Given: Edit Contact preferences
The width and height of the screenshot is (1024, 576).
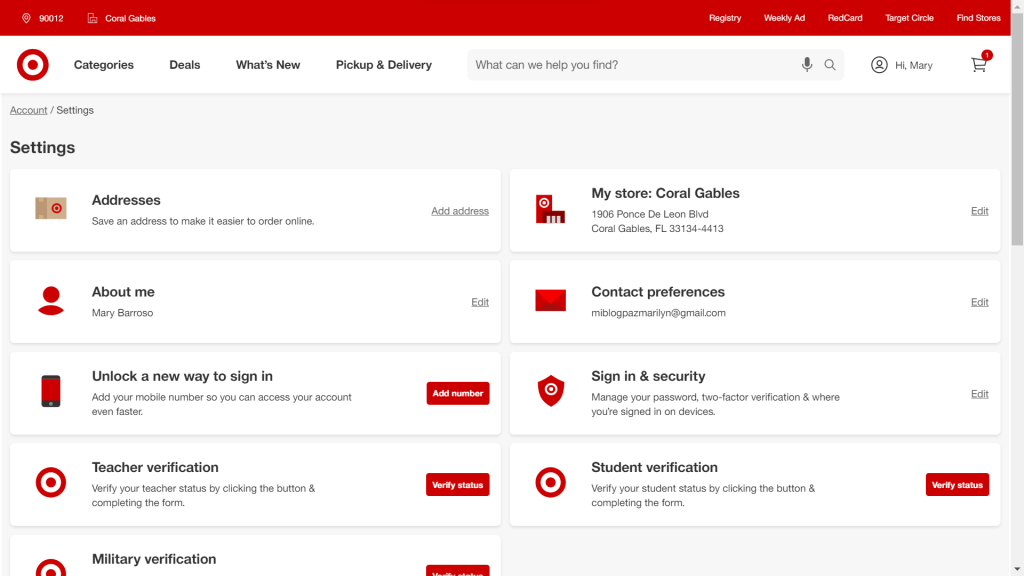Looking at the screenshot, I should click(980, 302).
